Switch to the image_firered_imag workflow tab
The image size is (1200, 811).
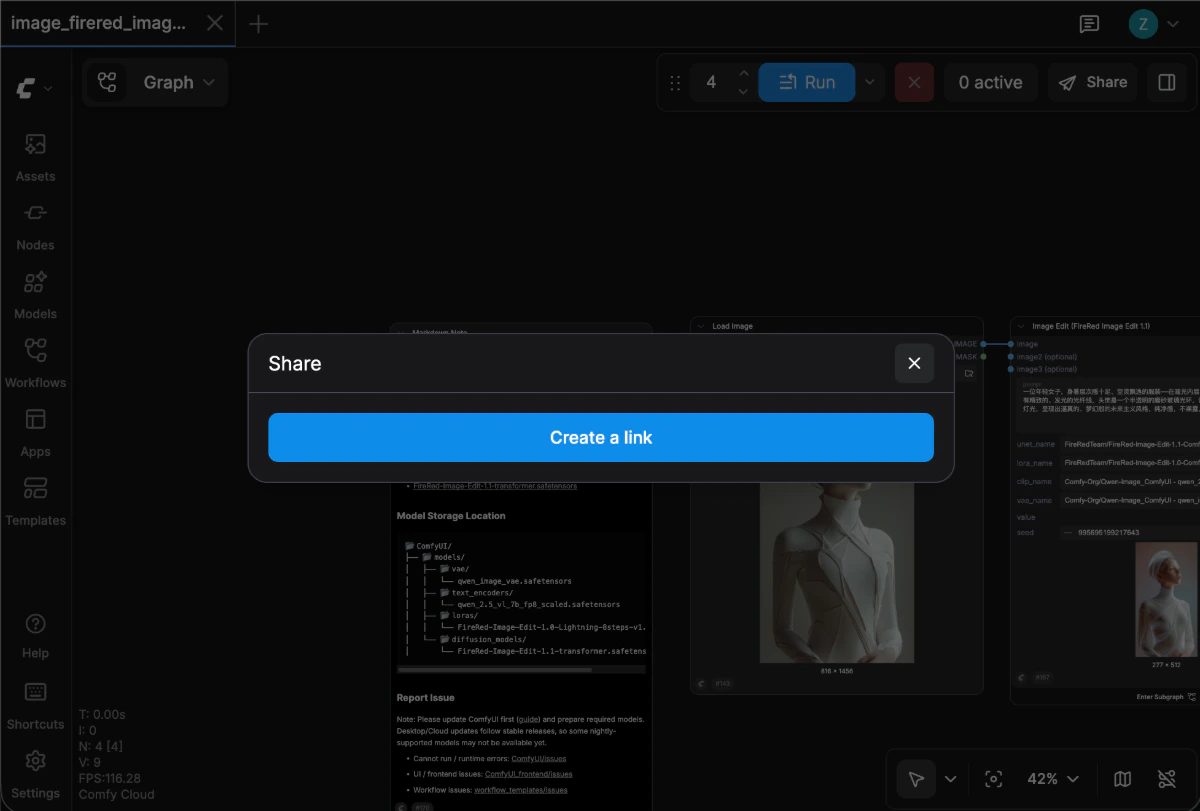pyautogui.click(x=100, y=23)
